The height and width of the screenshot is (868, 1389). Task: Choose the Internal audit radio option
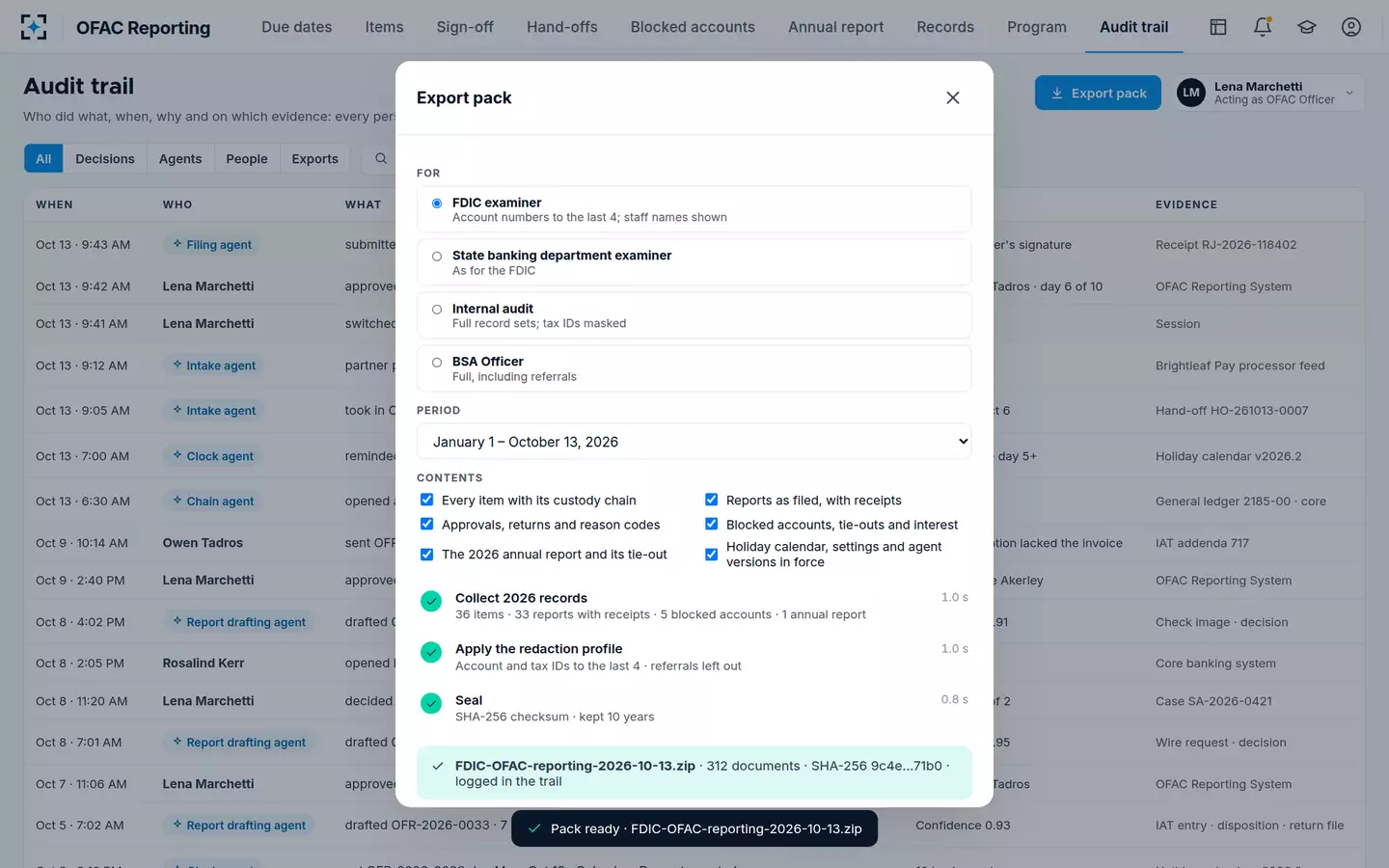437,310
